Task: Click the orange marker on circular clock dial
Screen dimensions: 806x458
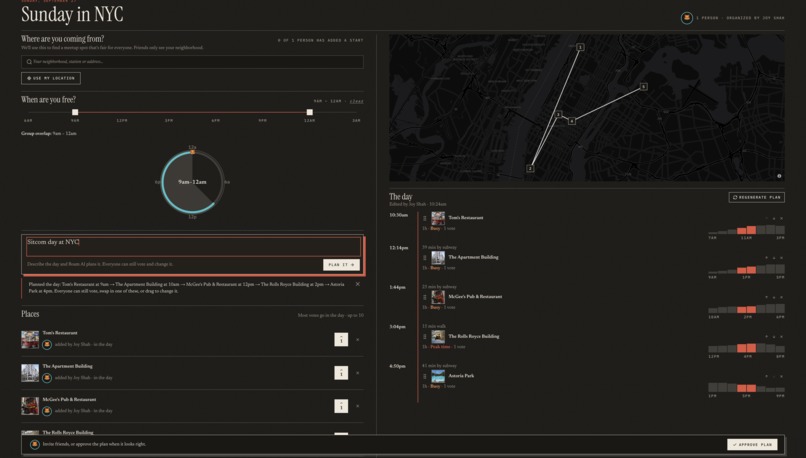Action: click(x=192, y=152)
